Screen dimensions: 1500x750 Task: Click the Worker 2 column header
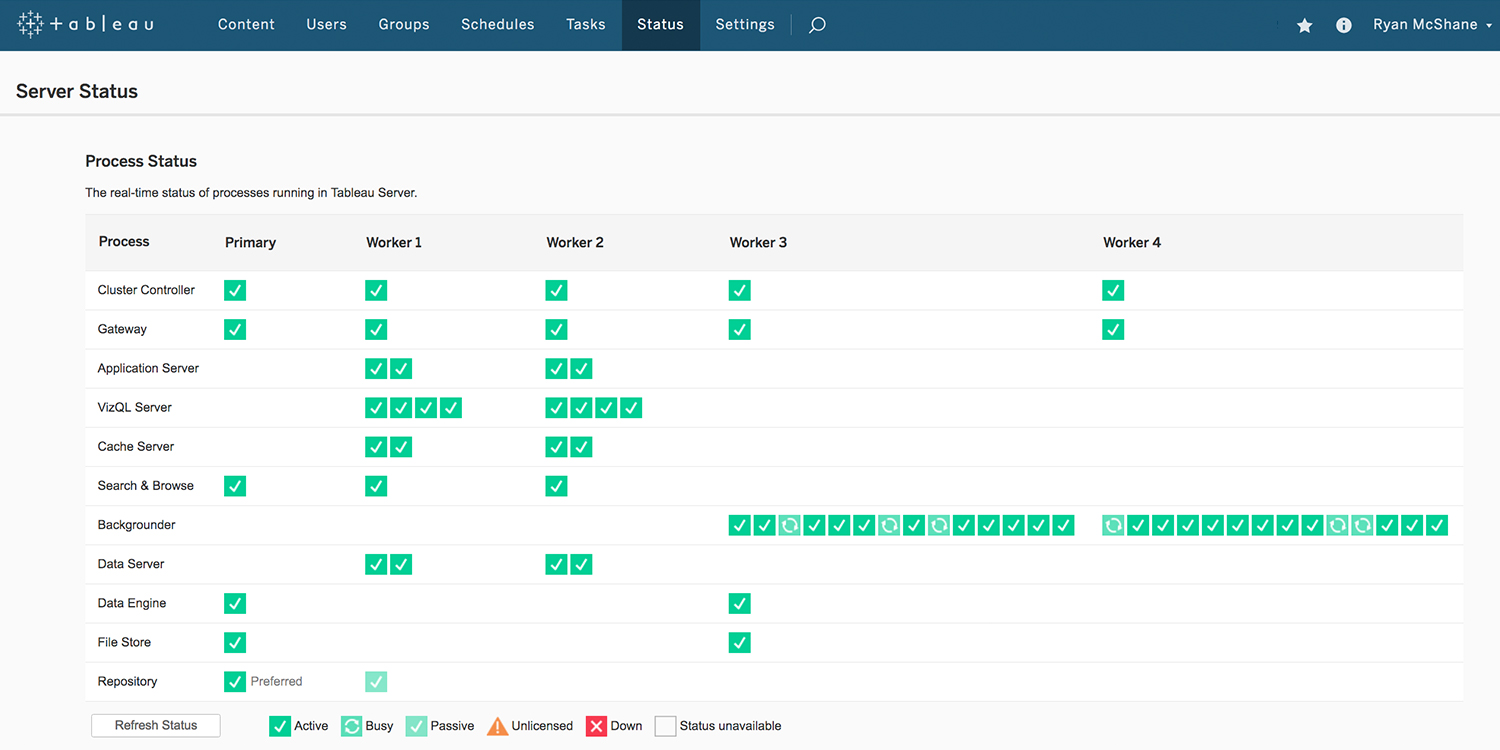point(575,242)
